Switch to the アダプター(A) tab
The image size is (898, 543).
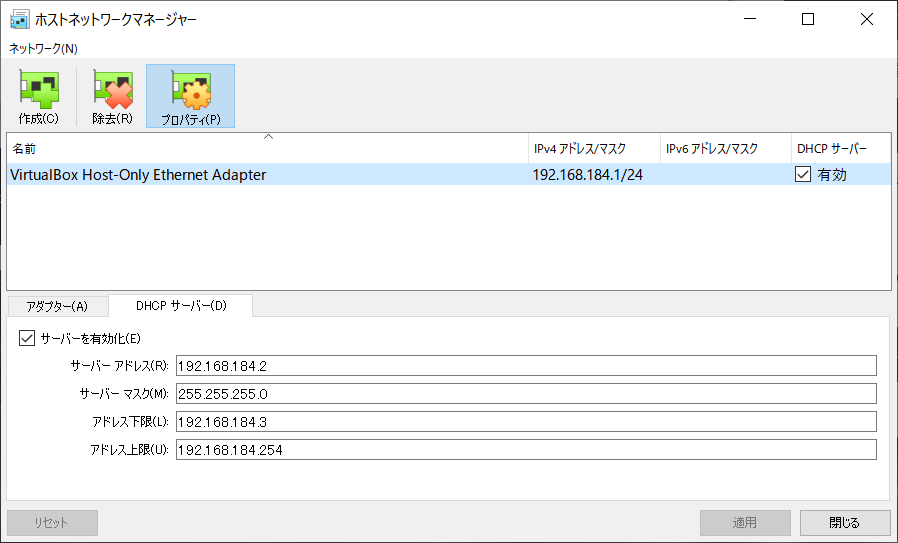coord(57,306)
